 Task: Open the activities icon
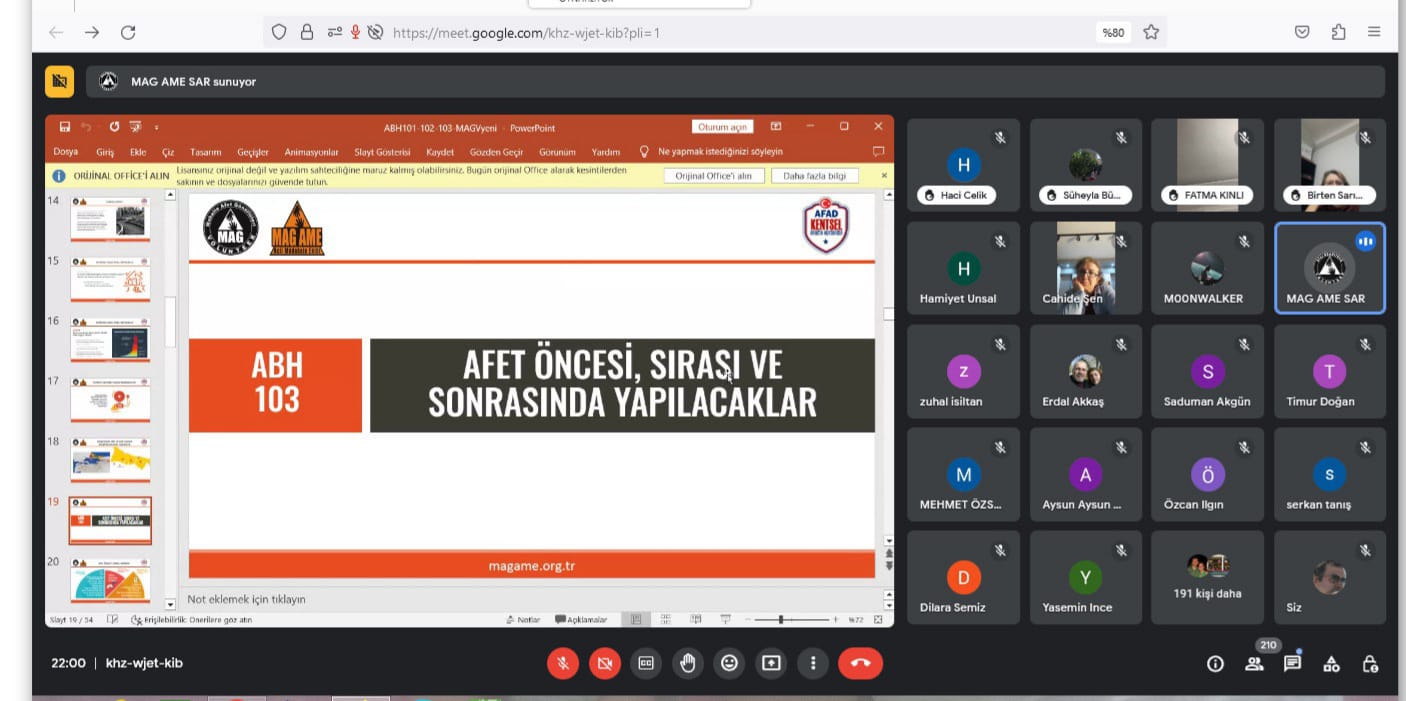click(x=1331, y=664)
